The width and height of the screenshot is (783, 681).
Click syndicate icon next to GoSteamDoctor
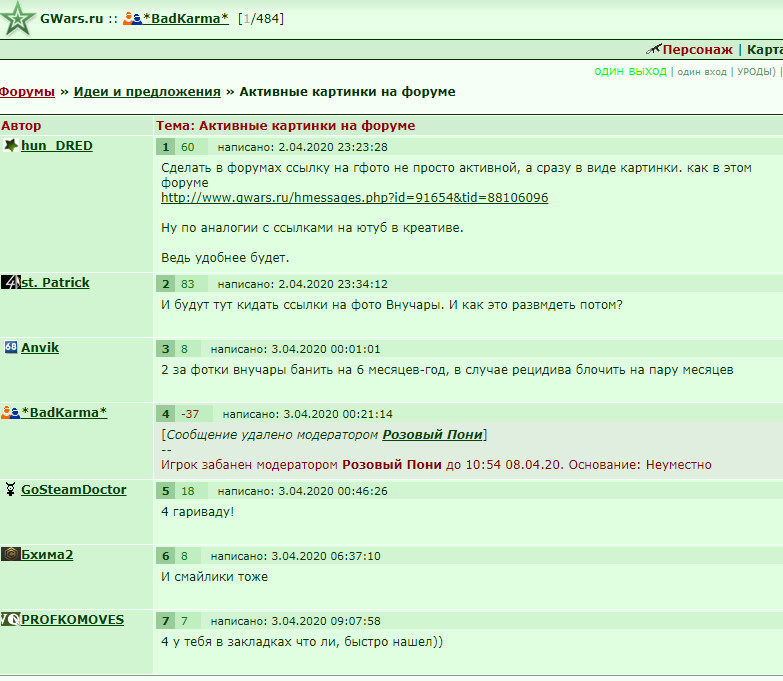pyautogui.click(x=10, y=489)
